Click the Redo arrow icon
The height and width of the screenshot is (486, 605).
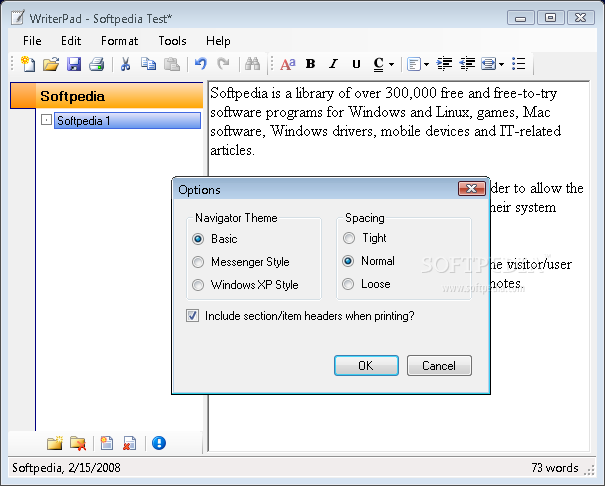pyautogui.click(x=223, y=64)
